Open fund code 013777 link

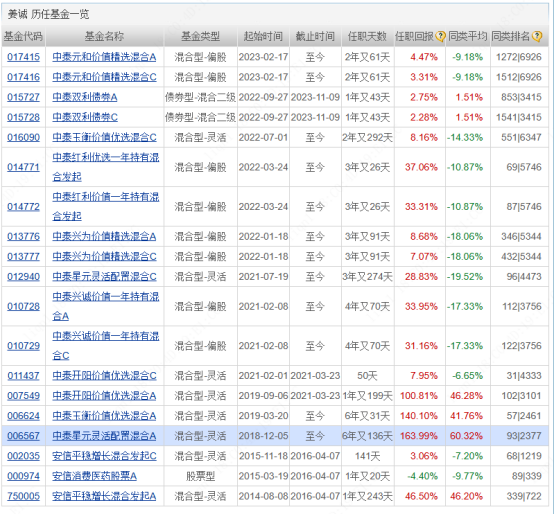[x=23, y=256]
